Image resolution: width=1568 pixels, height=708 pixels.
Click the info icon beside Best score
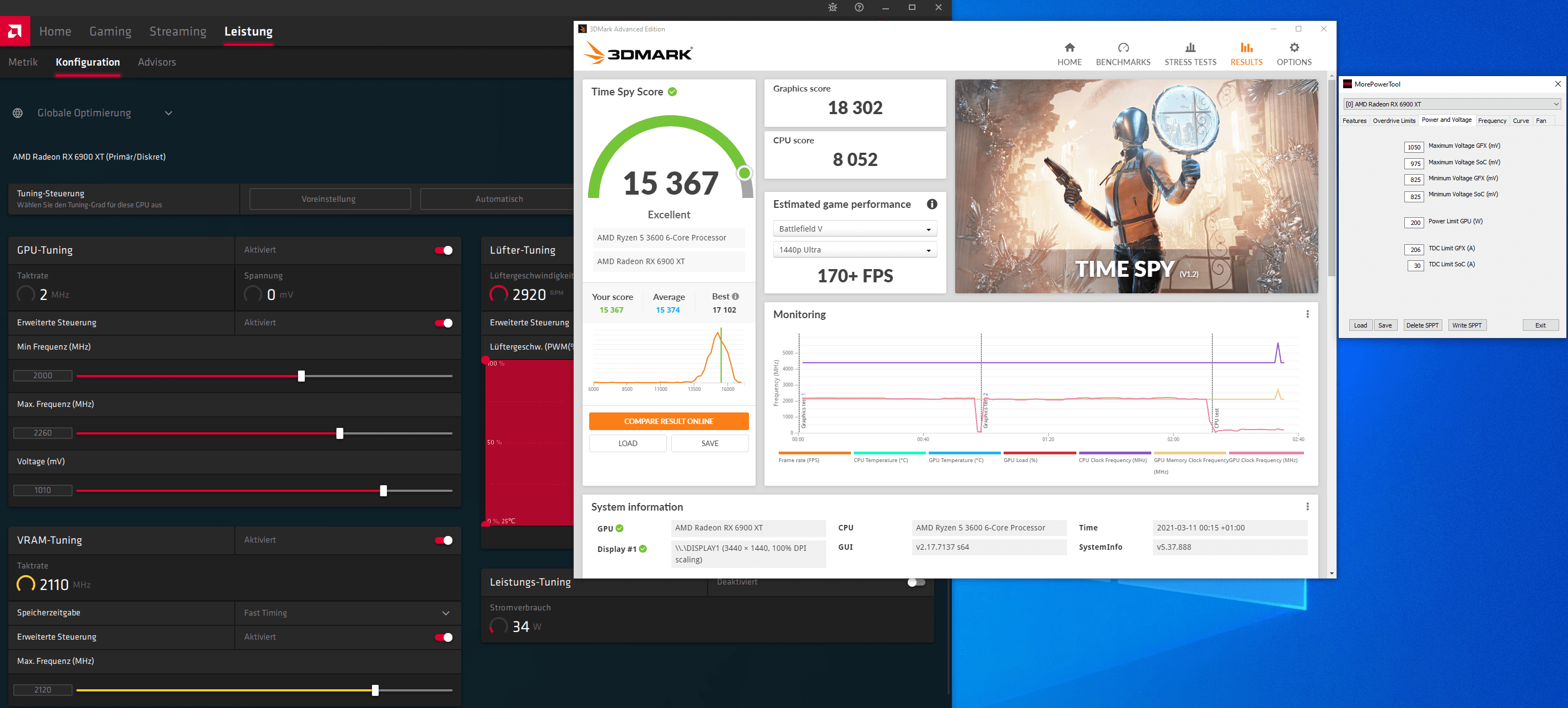click(735, 297)
